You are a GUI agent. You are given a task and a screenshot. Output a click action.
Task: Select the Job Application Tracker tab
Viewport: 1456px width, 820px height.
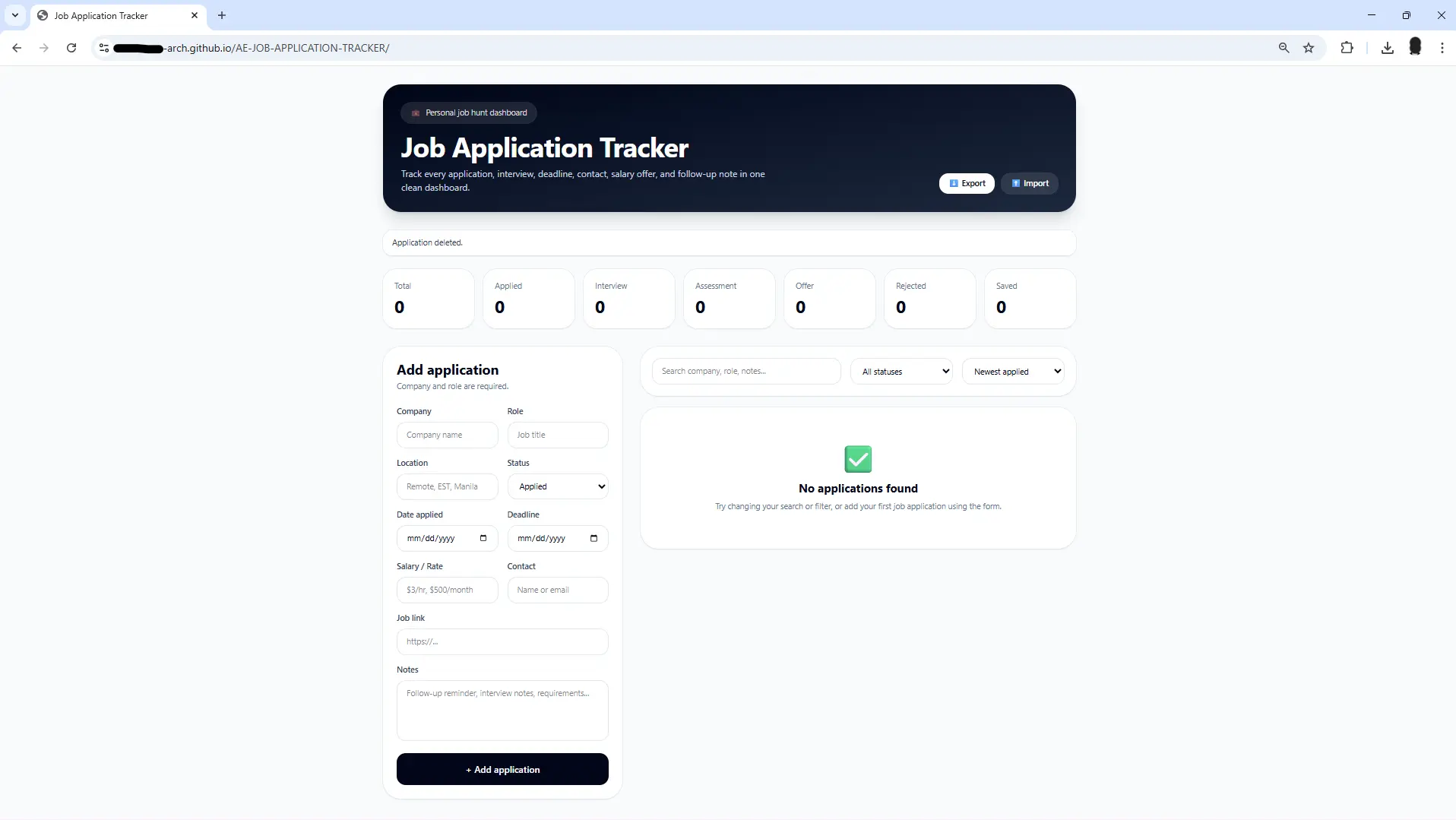[x=118, y=15]
